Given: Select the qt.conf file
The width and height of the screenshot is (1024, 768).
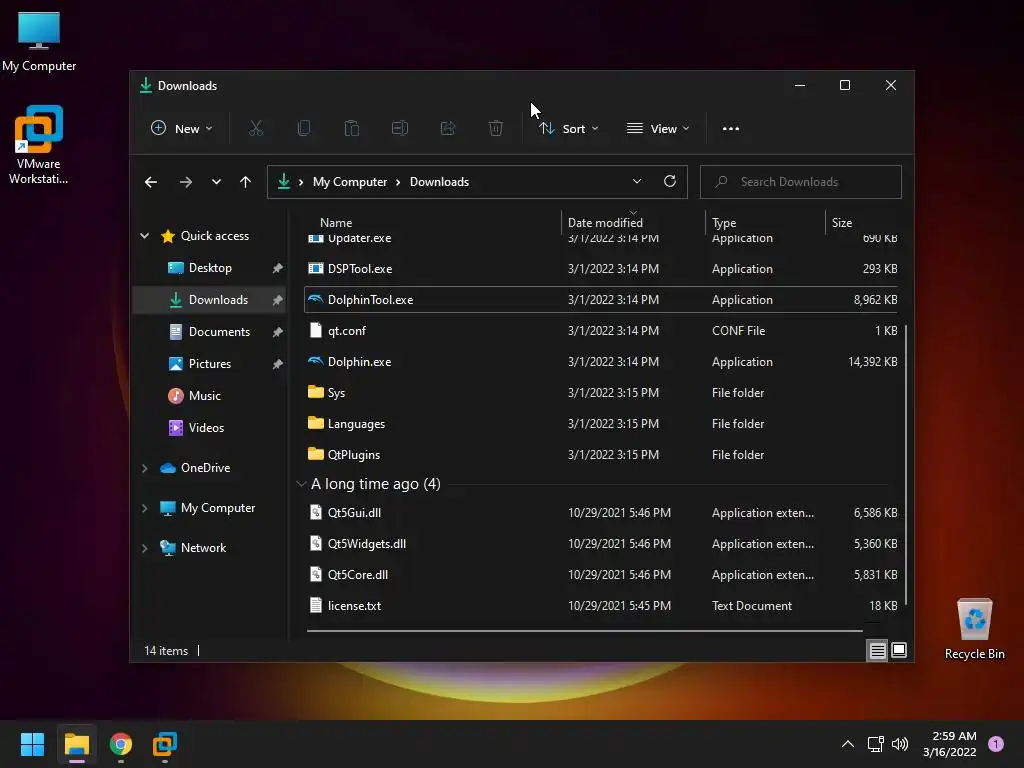Looking at the screenshot, I should click(601, 331).
